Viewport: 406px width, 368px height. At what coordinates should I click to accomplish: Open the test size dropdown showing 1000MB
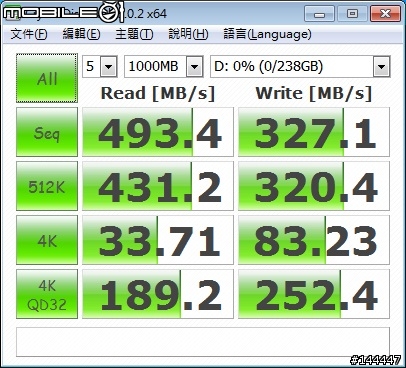pyautogui.click(x=164, y=66)
